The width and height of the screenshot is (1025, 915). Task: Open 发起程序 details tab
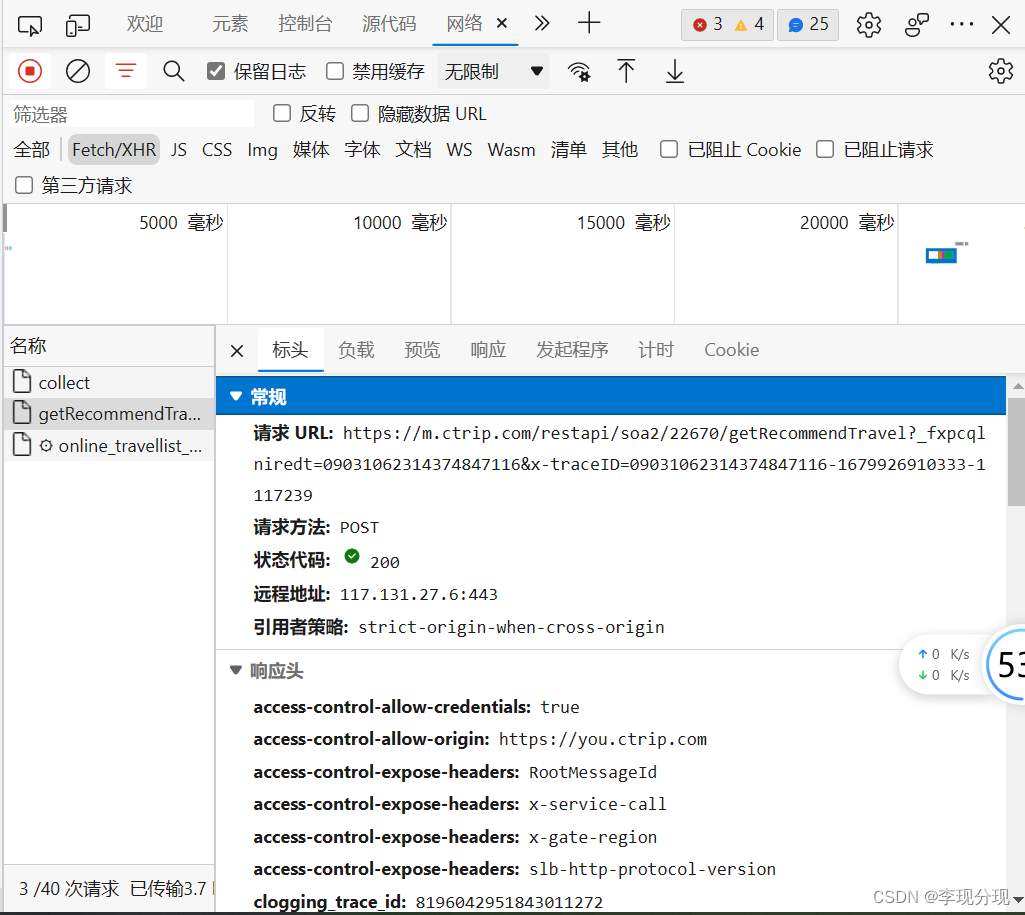tap(572, 350)
